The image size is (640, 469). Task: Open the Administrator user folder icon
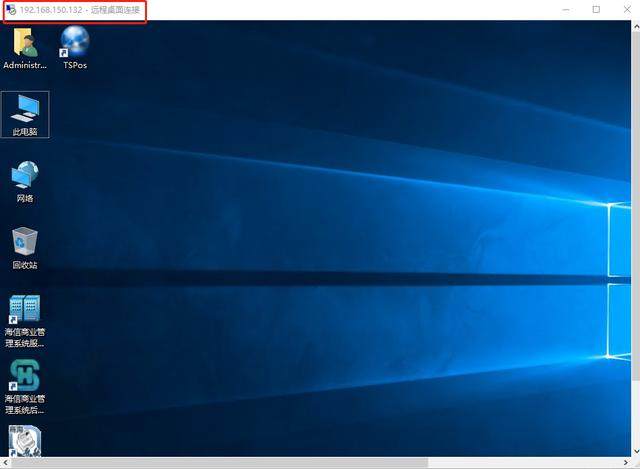tap(25, 48)
